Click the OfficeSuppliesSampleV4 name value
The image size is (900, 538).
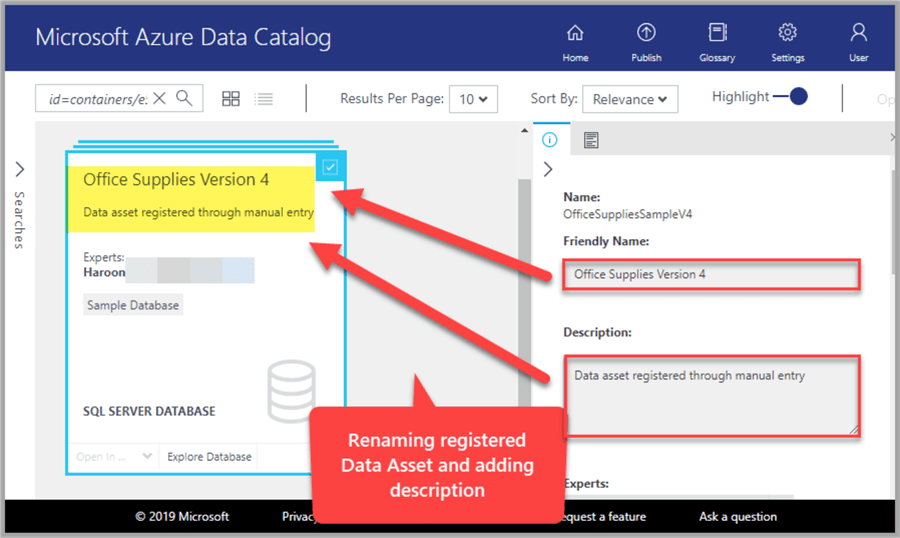pyautogui.click(x=627, y=214)
